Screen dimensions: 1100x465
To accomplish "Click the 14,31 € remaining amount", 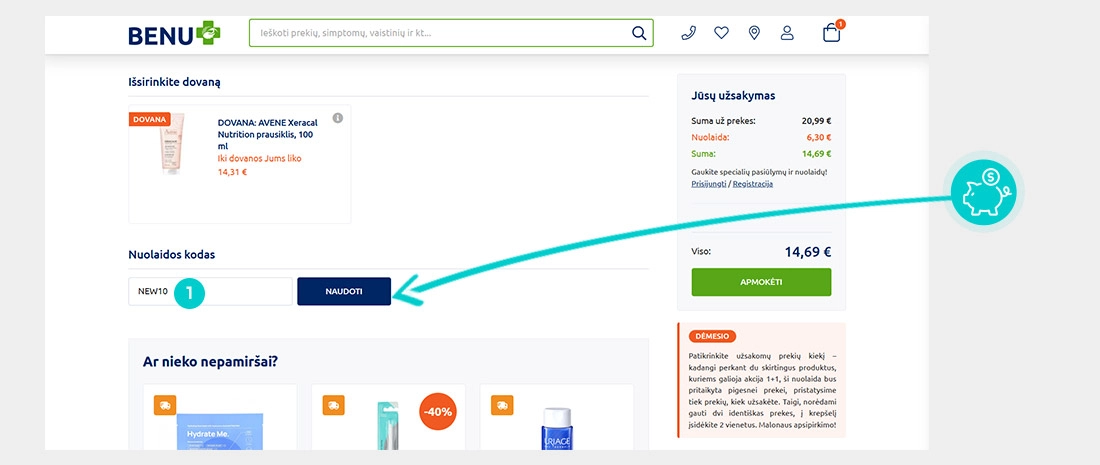I will pyautogui.click(x=232, y=171).
